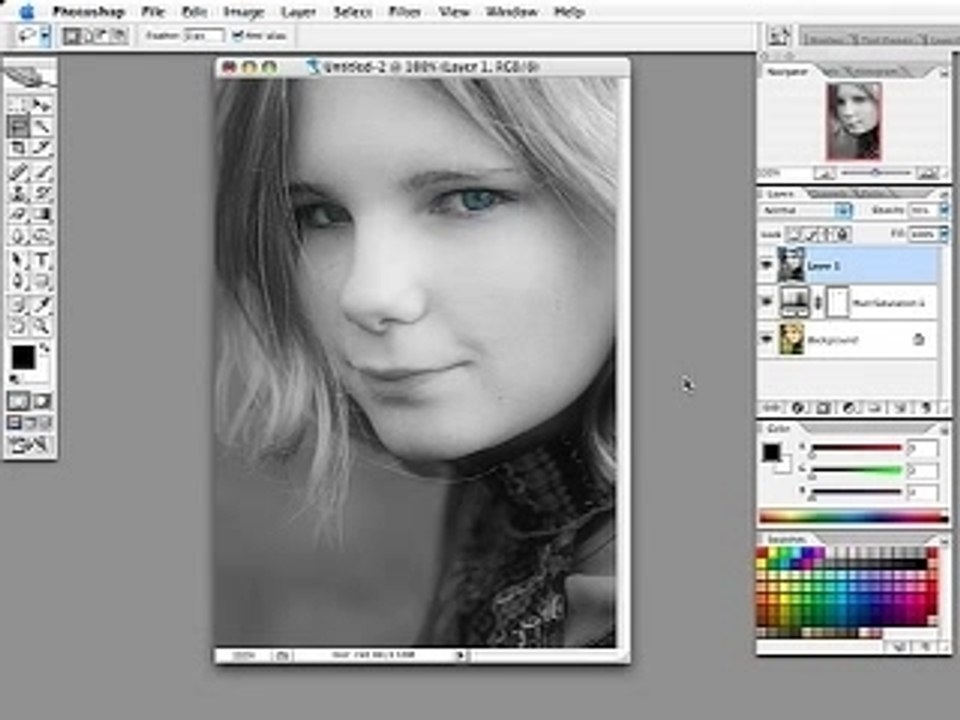Open the File menu
The height and width of the screenshot is (720, 960).
[153, 12]
